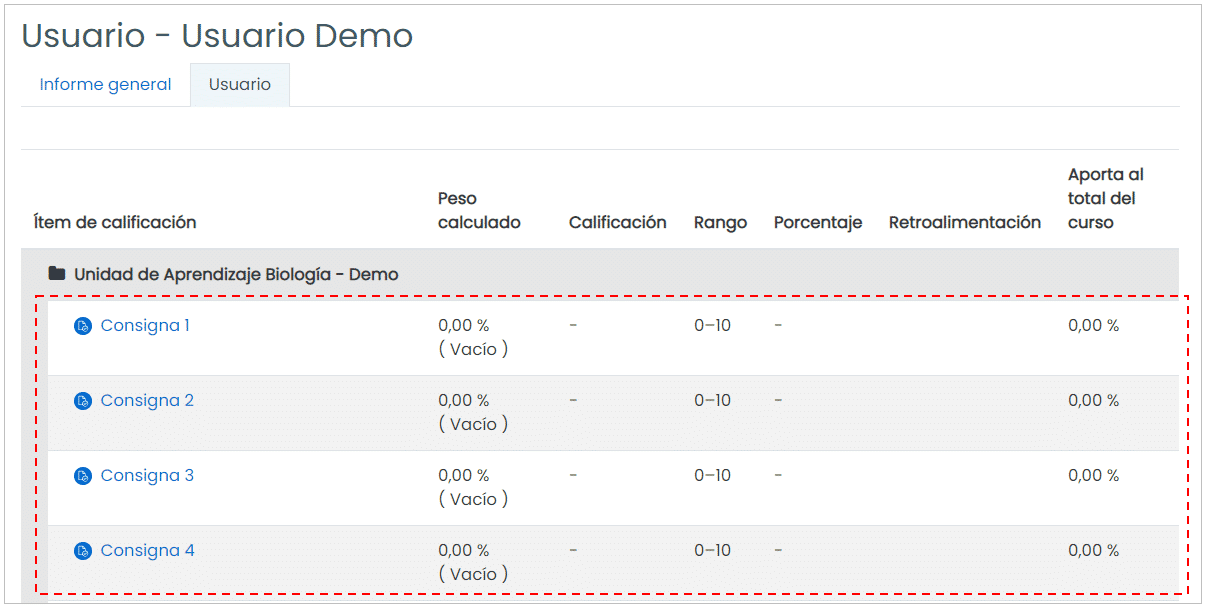Click the assignment icon beside Consigna 3

pyautogui.click(x=83, y=476)
